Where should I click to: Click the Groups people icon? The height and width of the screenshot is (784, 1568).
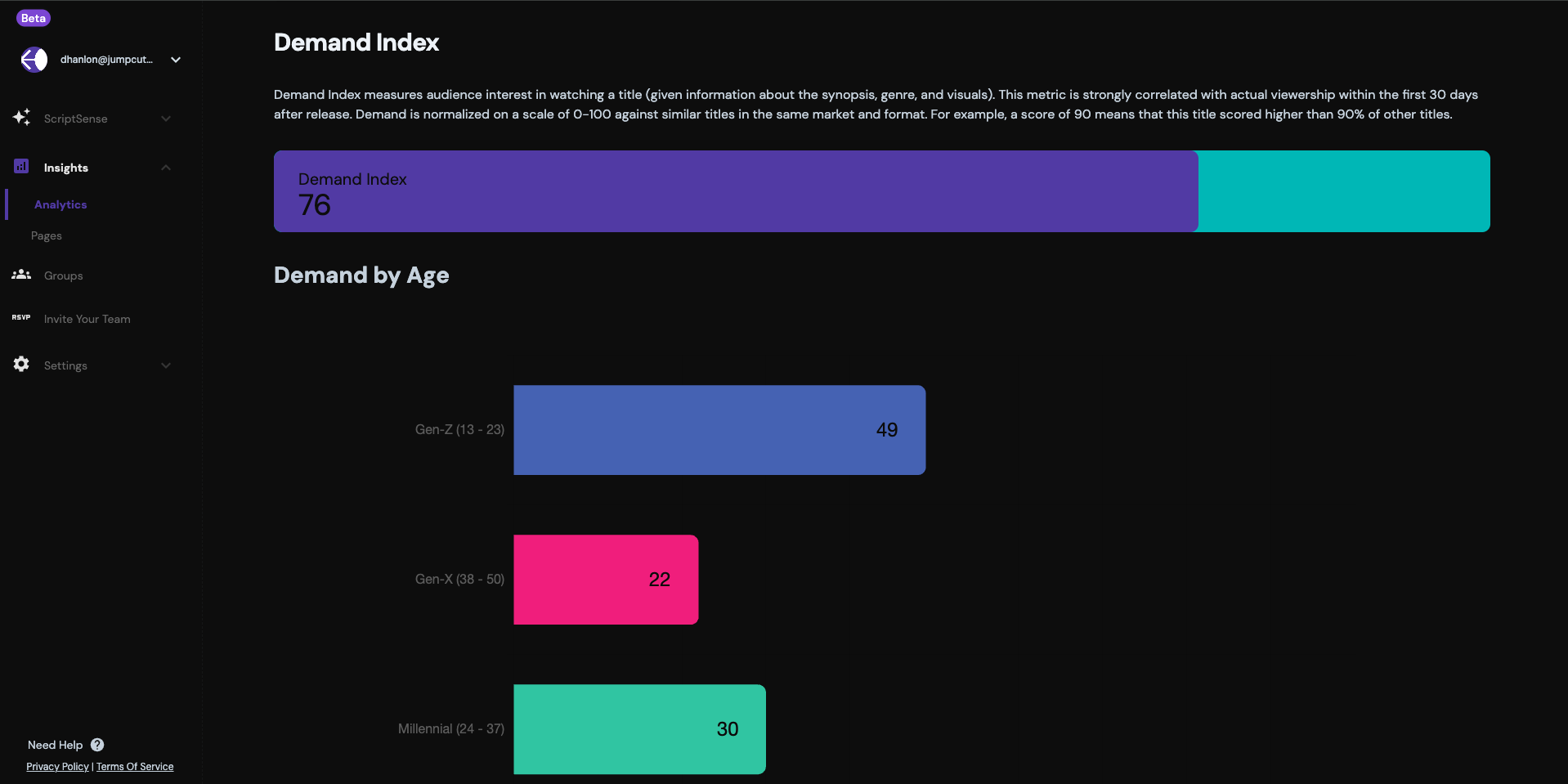click(x=21, y=276)
